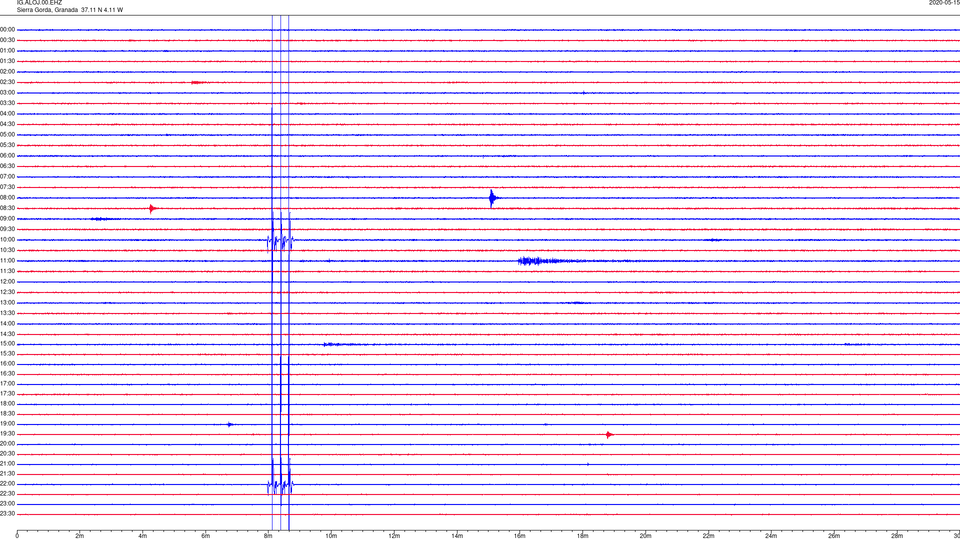Select the 08:30 trace time label

(7, 208)
